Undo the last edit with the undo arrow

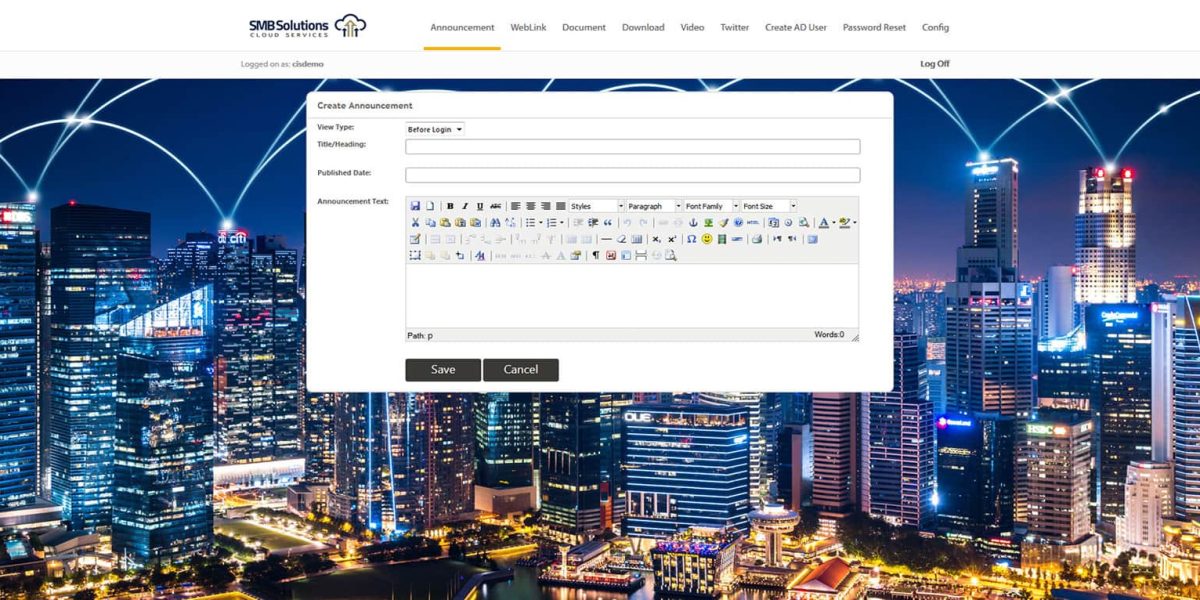629,222
